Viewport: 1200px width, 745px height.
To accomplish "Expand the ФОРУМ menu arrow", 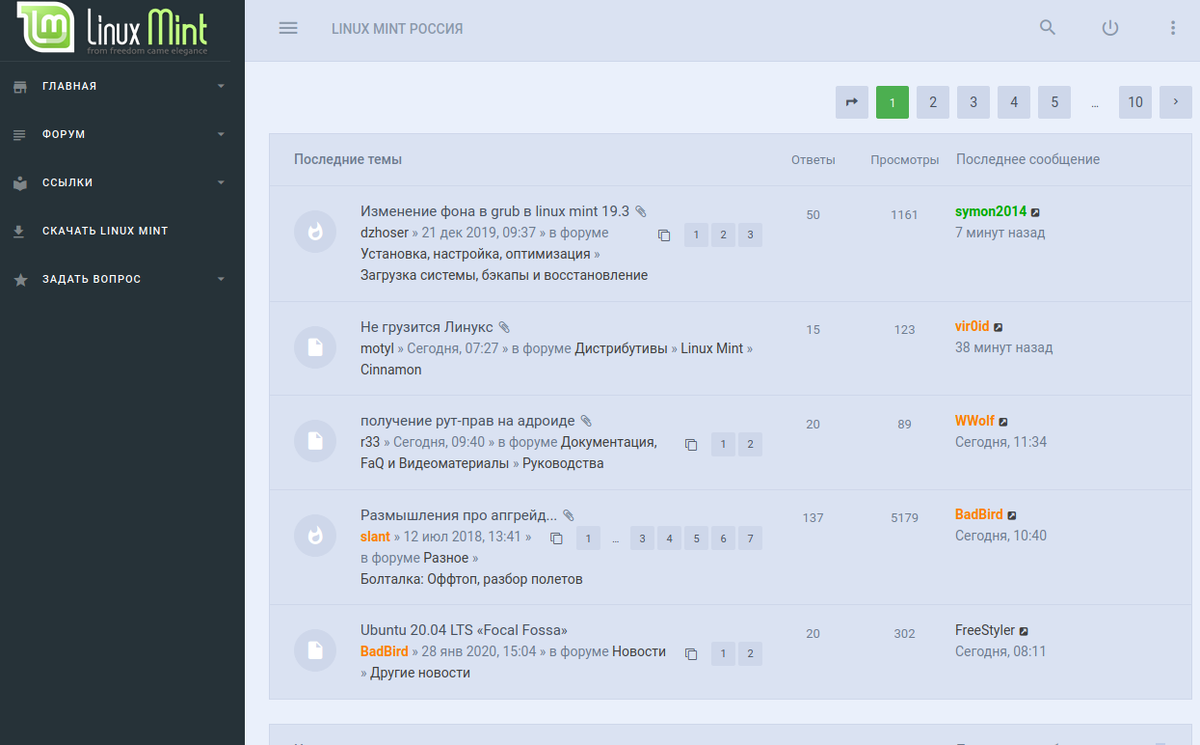I will pyautogui.click(x=221, y=134).
